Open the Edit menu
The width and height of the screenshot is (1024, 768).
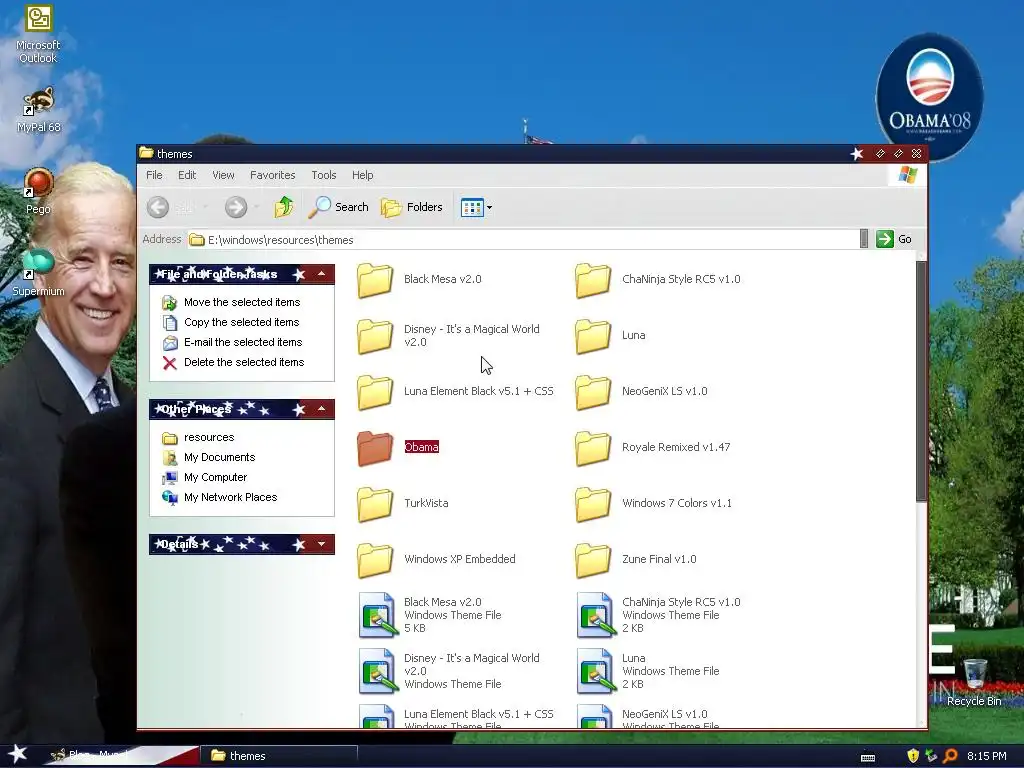[x=187, y=175]
